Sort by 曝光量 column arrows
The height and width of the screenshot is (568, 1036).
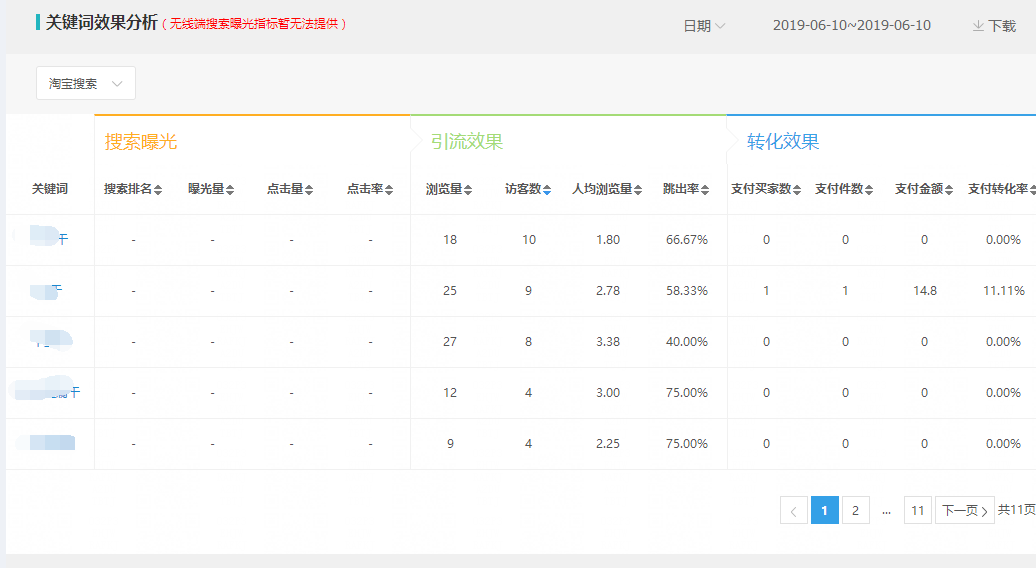pyautogui.click(x=231, y=190)
